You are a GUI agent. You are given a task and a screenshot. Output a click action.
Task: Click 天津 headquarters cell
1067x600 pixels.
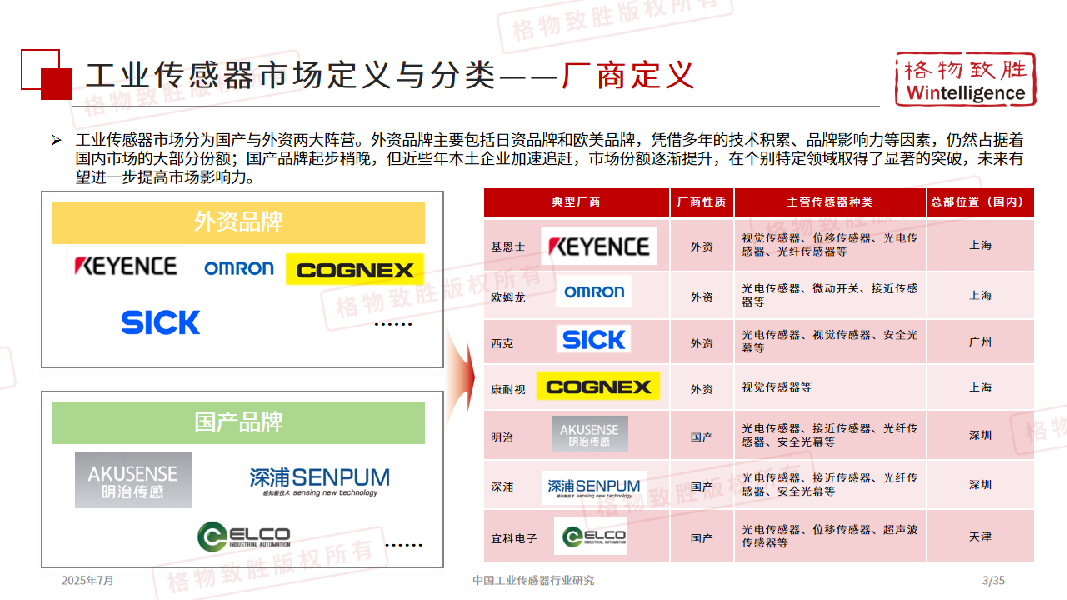pyautogui.click(x=981, y=537)
